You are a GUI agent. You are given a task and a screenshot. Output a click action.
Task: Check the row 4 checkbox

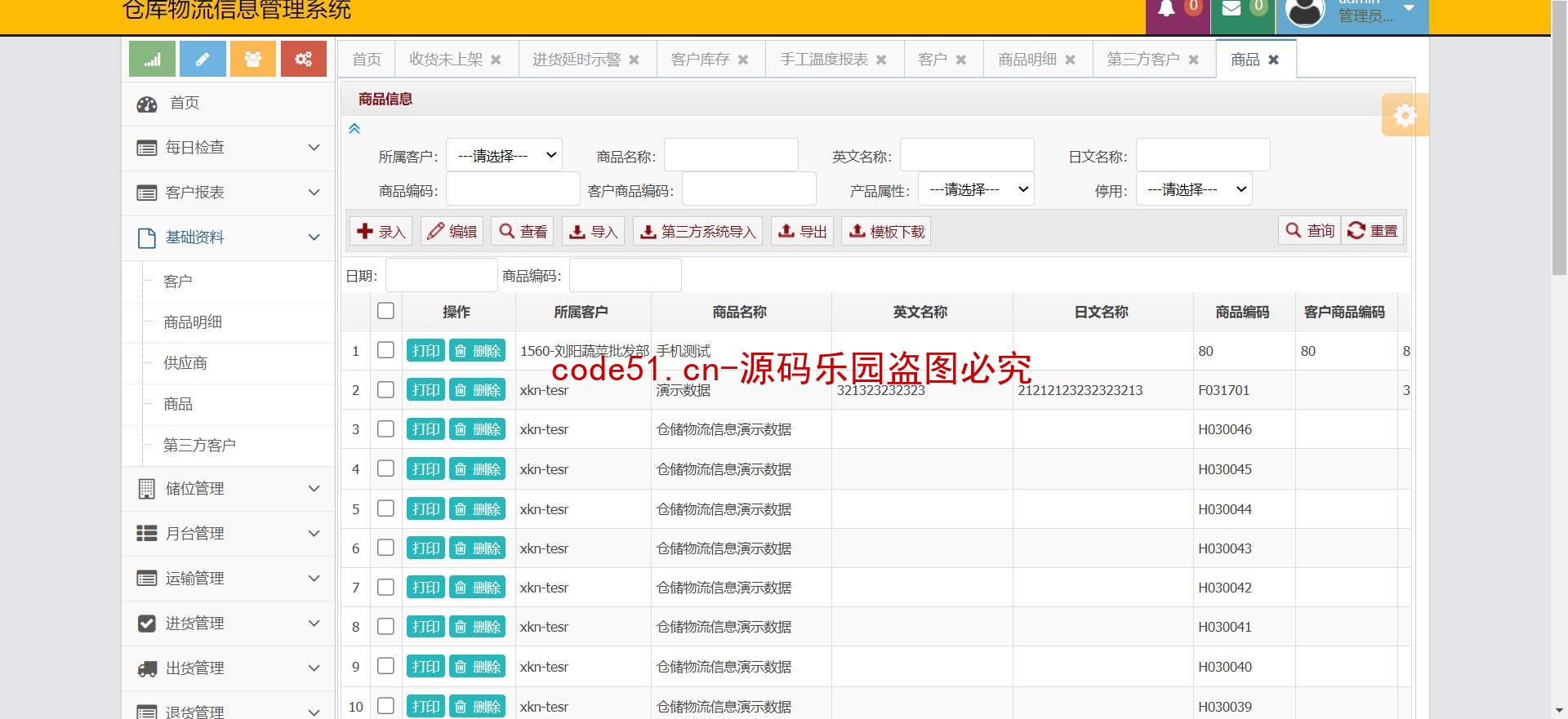(386, 468)
